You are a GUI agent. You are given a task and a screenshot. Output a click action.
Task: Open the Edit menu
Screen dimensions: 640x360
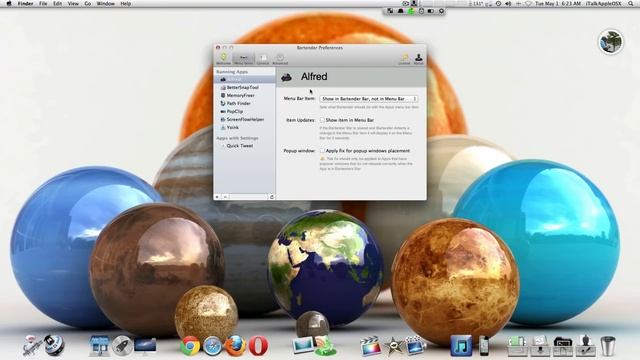click(58, 3)
